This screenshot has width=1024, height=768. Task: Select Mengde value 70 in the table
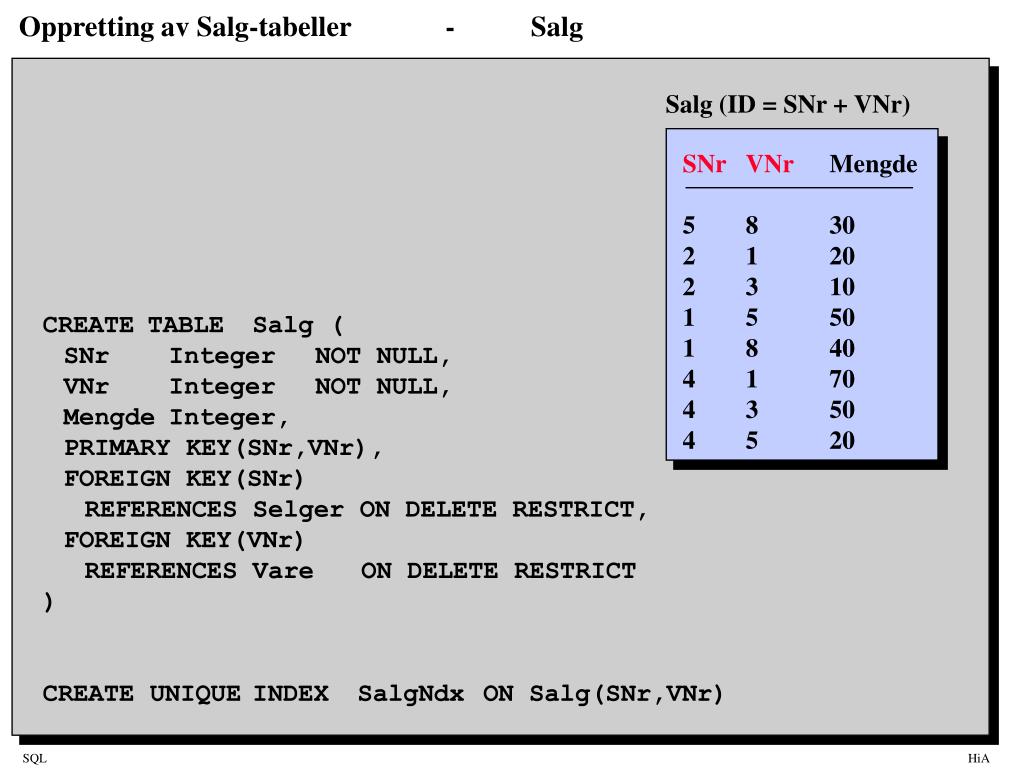click(842, 379)
